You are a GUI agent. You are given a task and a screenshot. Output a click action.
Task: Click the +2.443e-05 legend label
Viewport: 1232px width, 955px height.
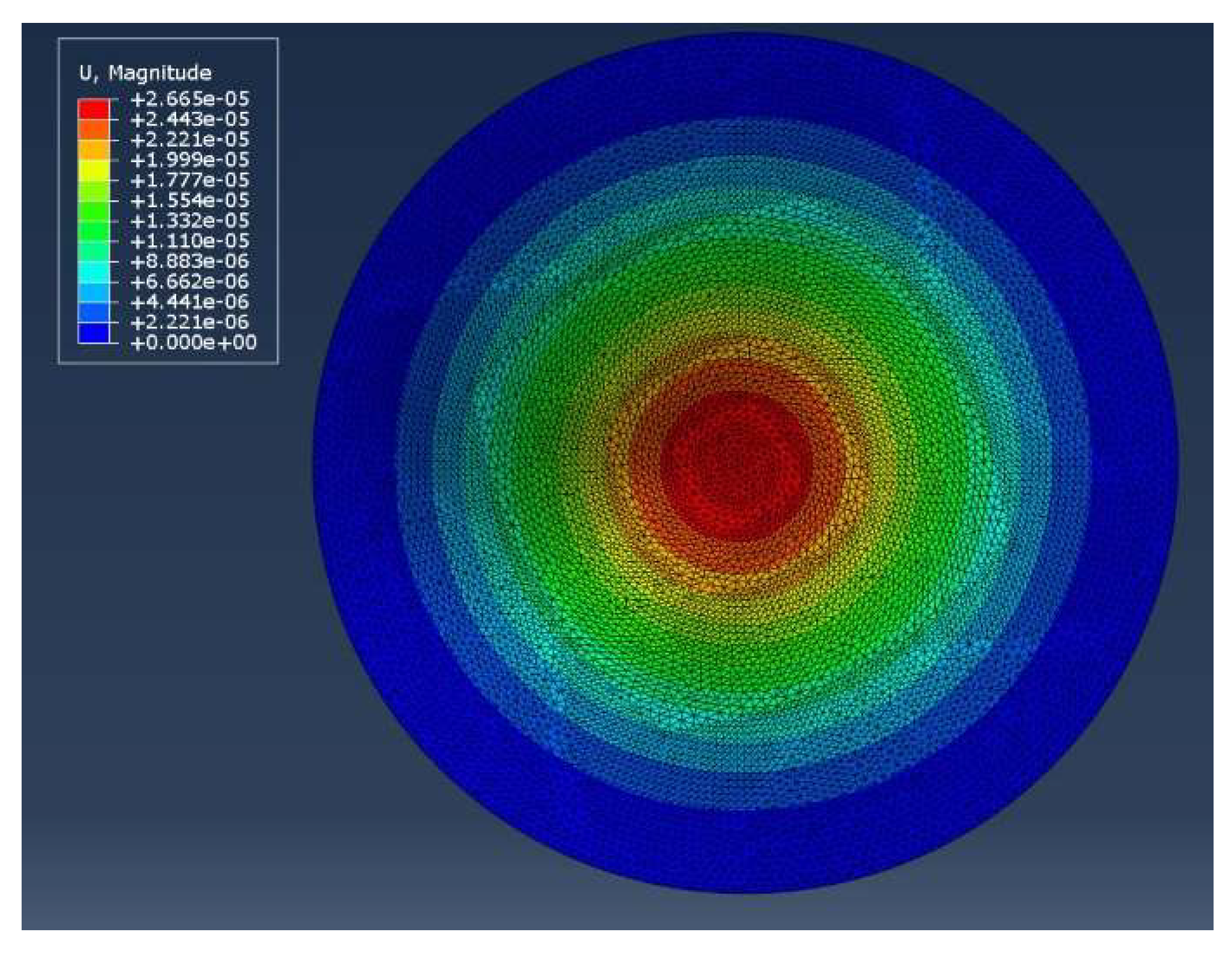189,119
